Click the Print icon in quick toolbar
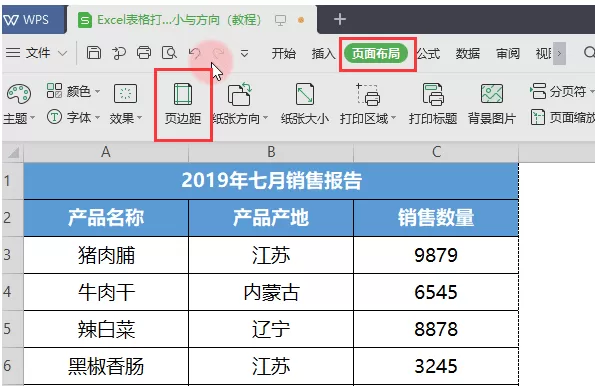The width and height of the screenshot is (595, 386). [x=143, y=53]
